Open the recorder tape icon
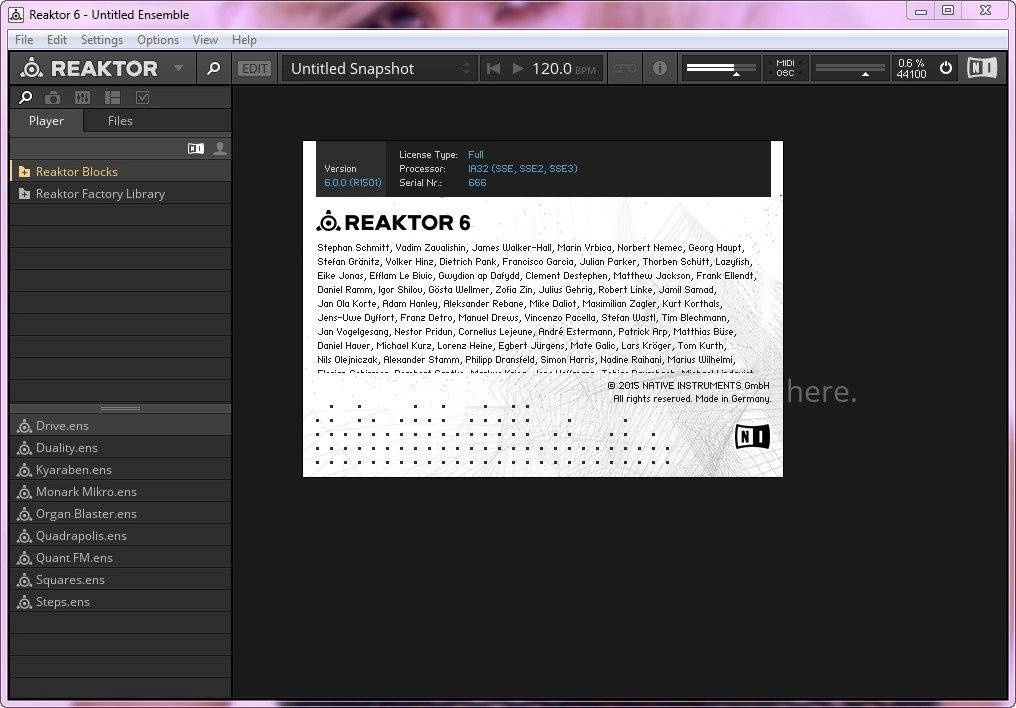This screenshot has width=1016, height=708. [x=625, y=69]
